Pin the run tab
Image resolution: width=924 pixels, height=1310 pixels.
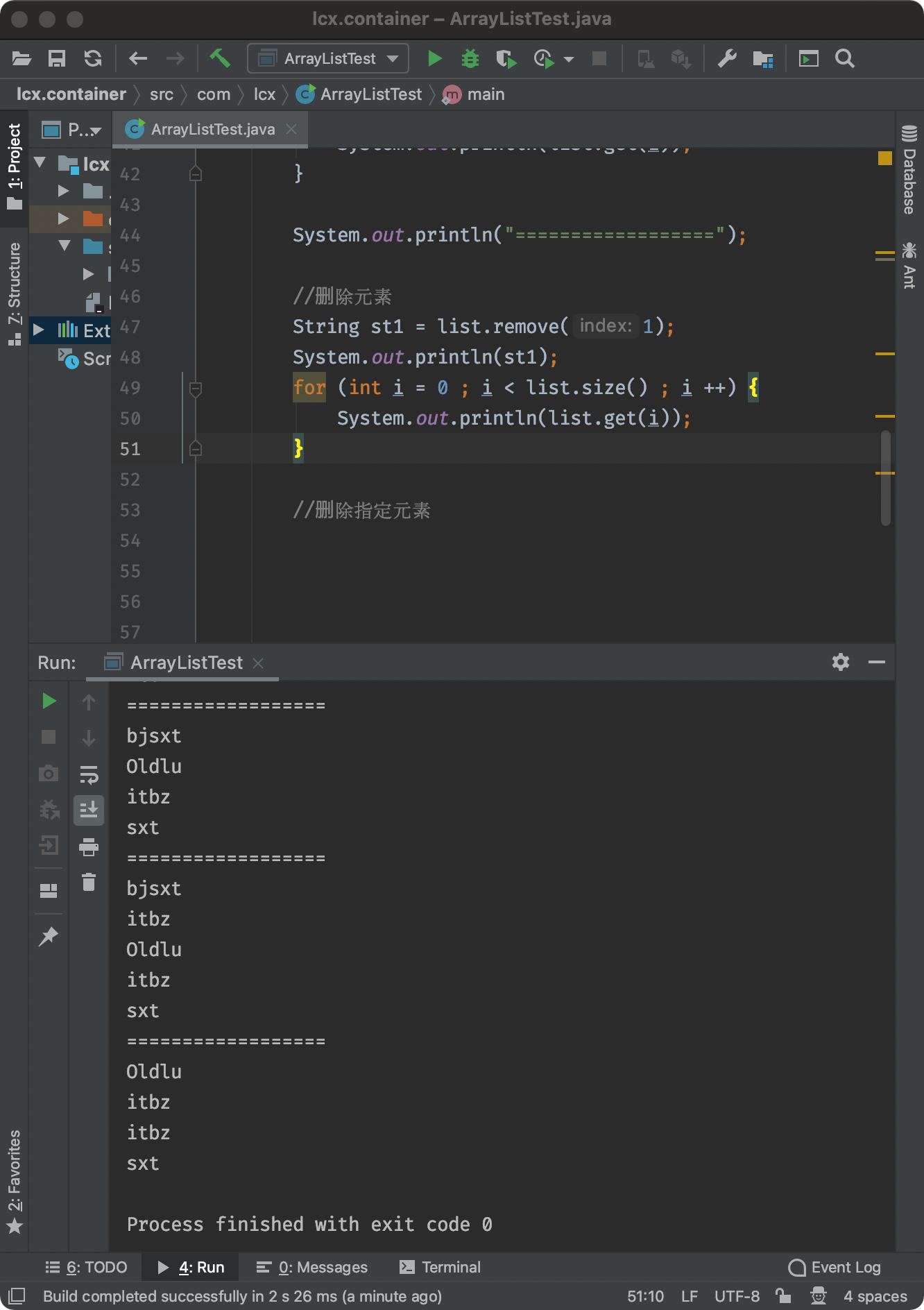49,937
